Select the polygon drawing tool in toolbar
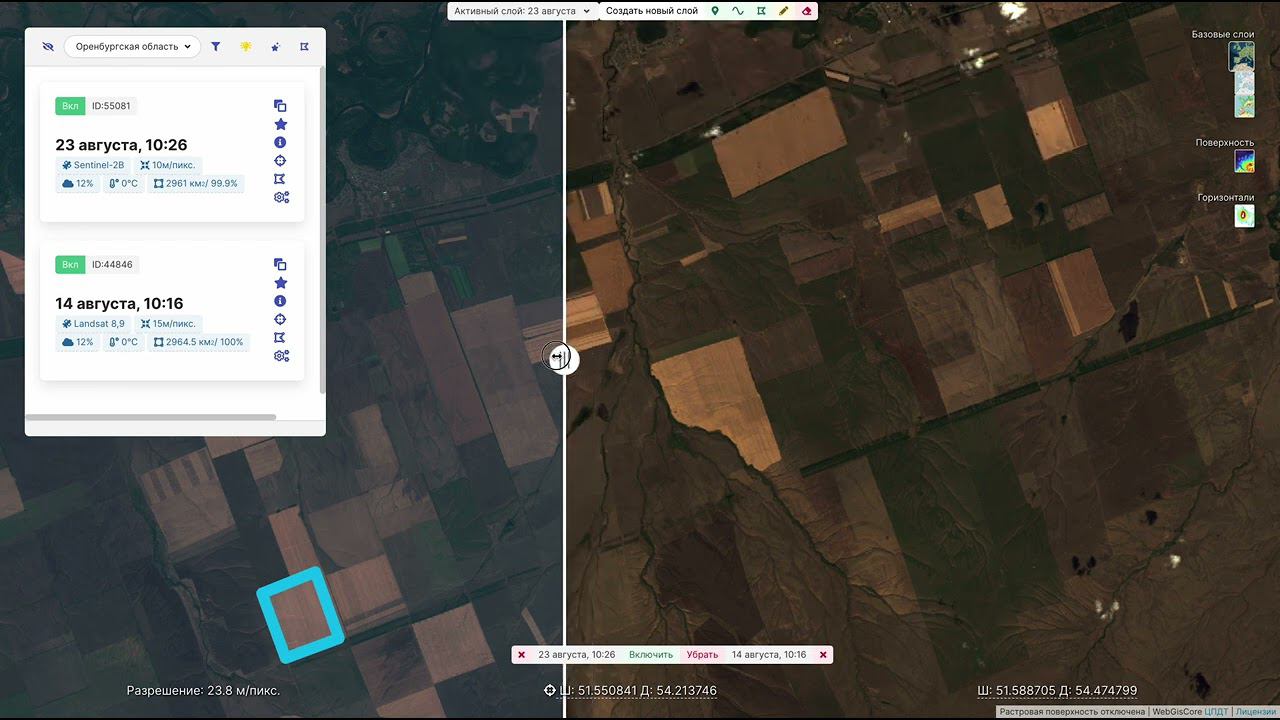Image resolution: width=1280 pixels, height=720 pixels. (761, 11)
